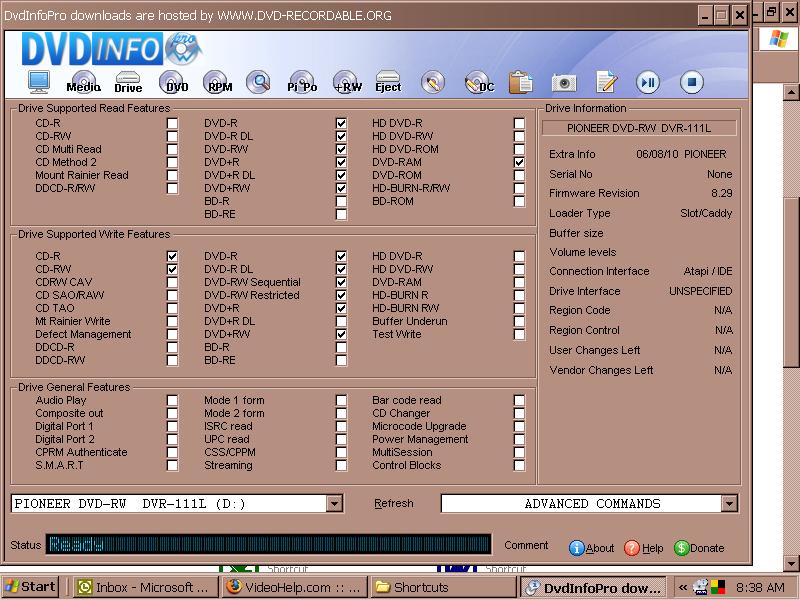The height and width of the screenshot is (600, 800).
Task: Expand hidden system tray icons chevron
Action: [683, 587]
